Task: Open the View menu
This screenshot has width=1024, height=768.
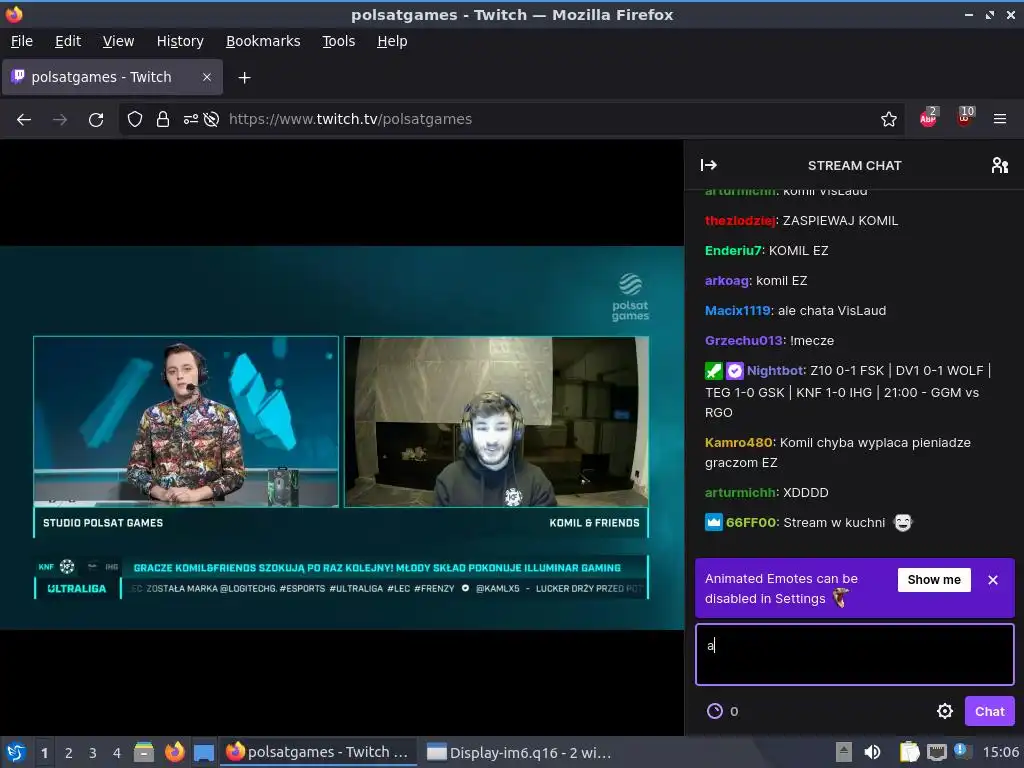Action: [x=118, y=41]
